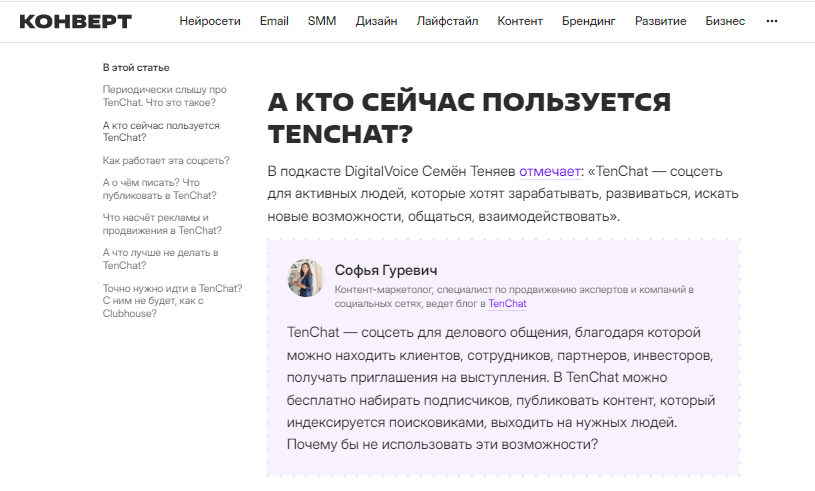The height and width of the screenshot is (491, 815).
Task: Click the КОНВЕРТ site logo
Action: click(75, 21)
